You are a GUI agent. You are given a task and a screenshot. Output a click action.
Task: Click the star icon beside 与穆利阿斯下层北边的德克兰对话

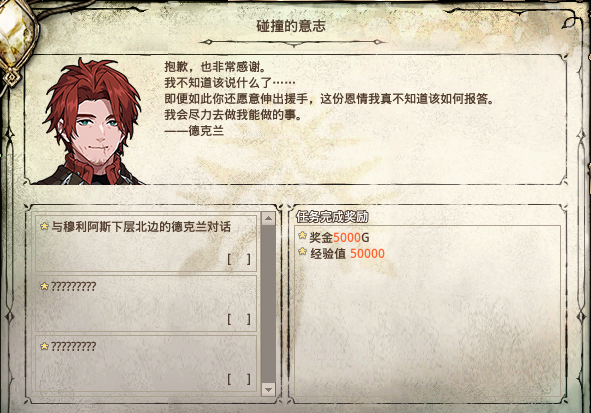coord(44,226)
